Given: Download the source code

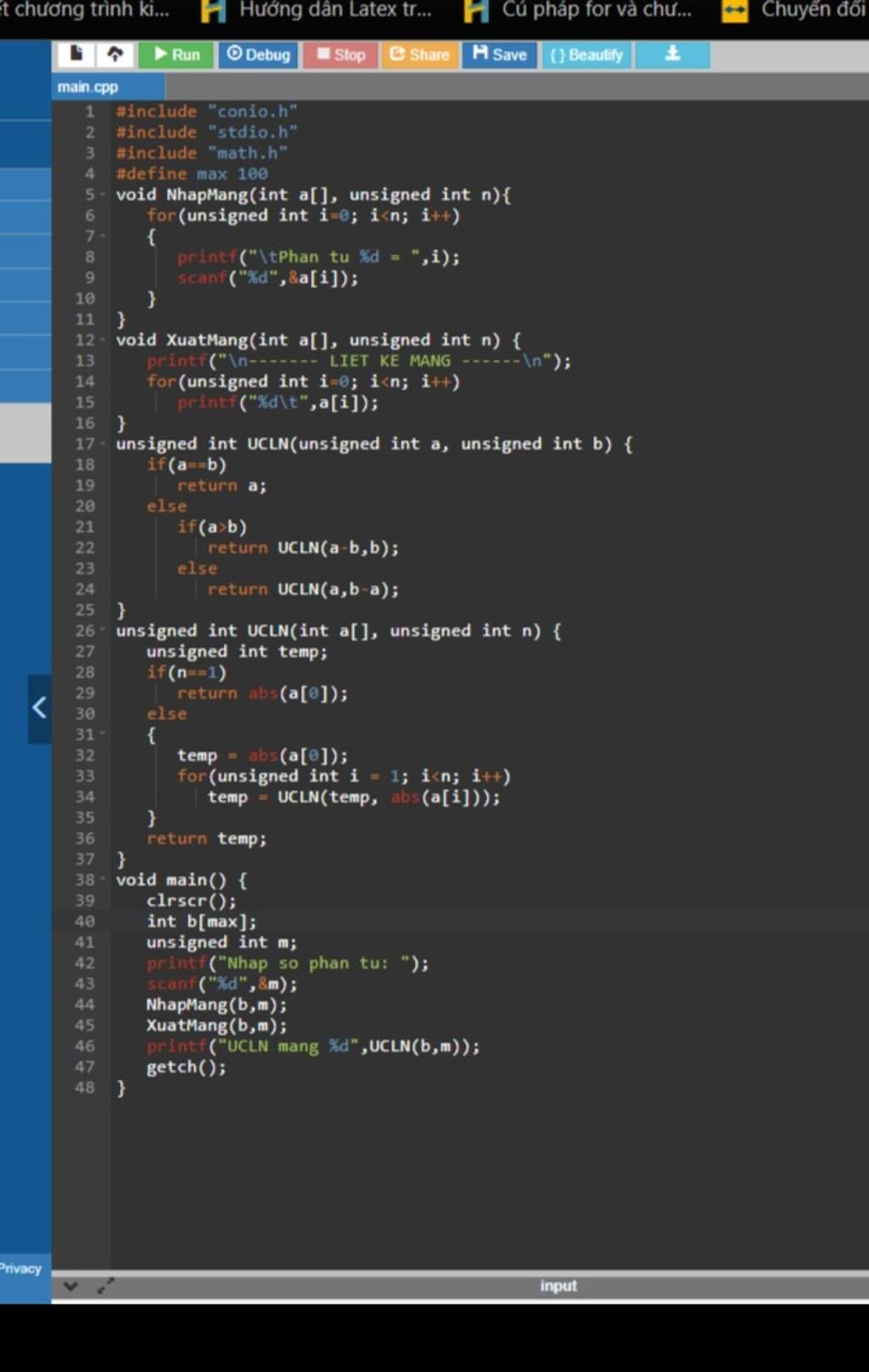Looking at the screenshot, I should tap(672, 54).
